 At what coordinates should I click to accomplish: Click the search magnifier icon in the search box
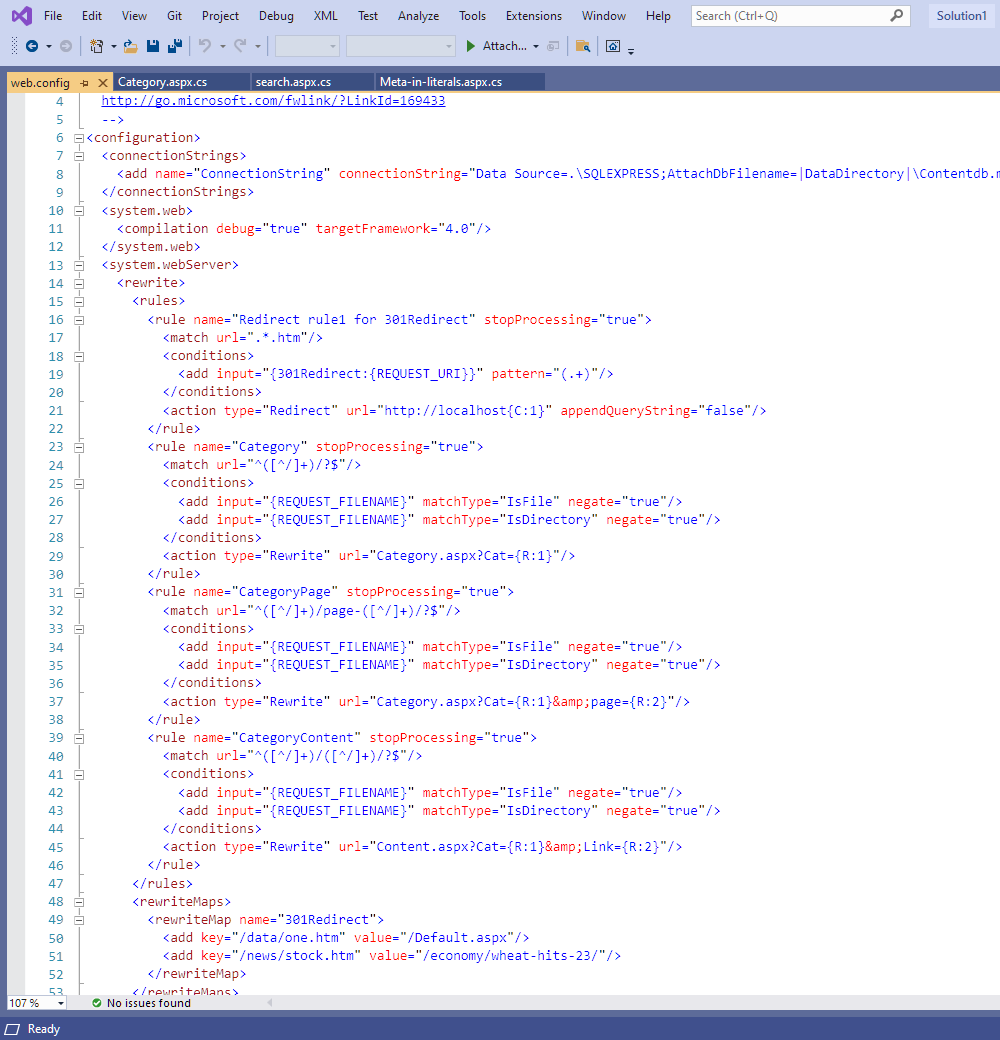click(x=897, y=15)
